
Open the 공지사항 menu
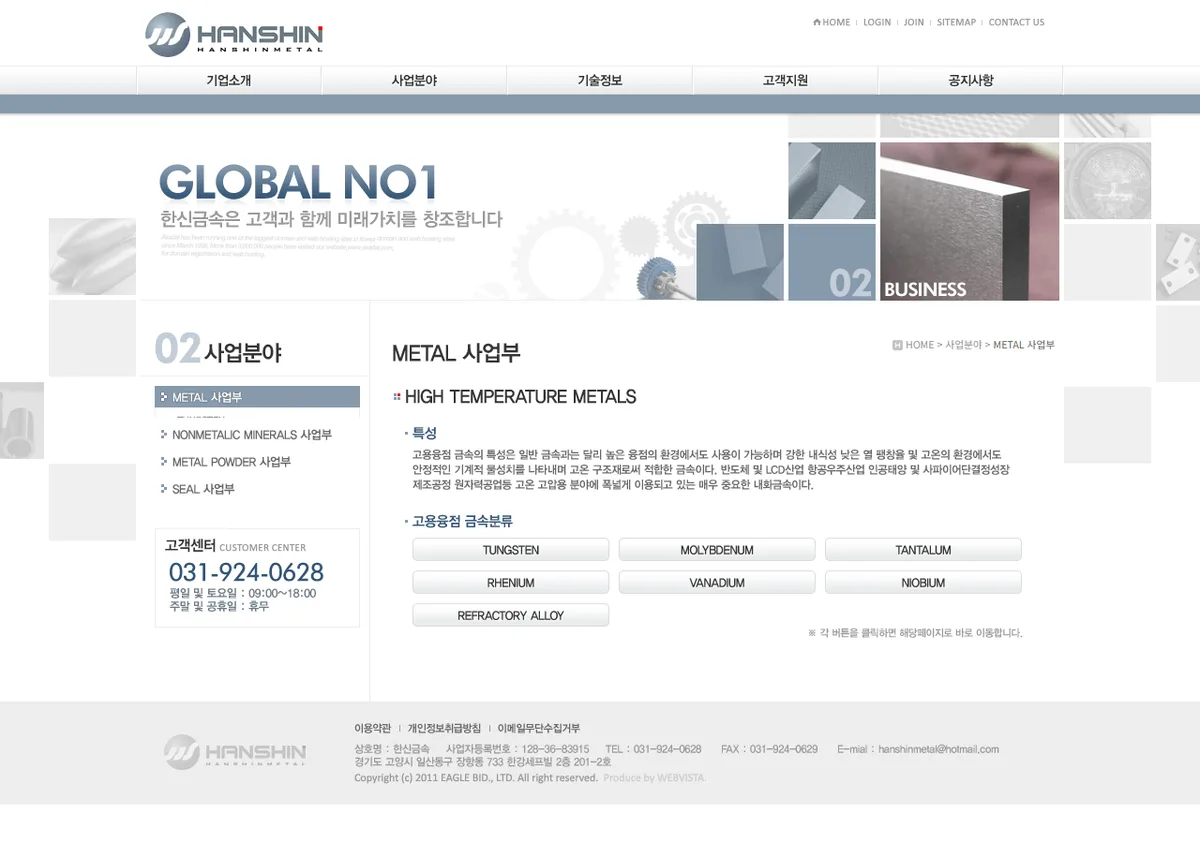click(971, 80)
